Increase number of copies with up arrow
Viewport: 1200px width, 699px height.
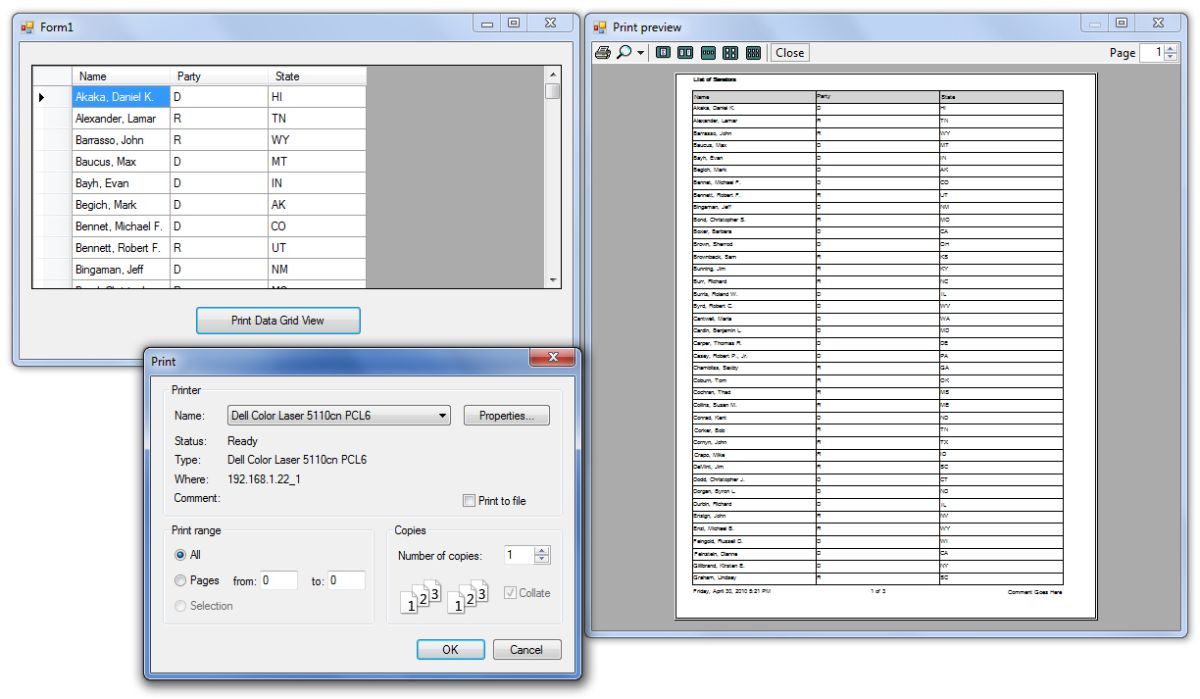click(542, 551)
